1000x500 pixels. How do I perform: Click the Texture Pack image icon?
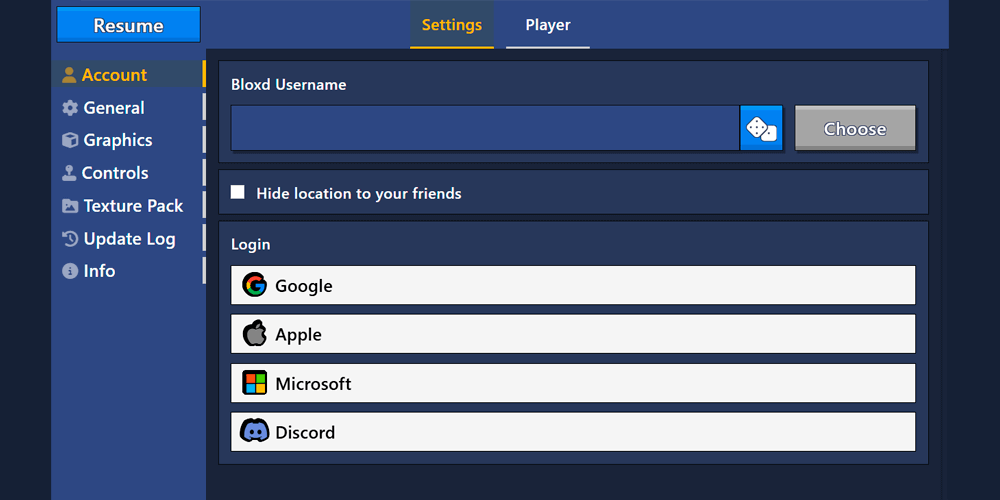(70, 206)
